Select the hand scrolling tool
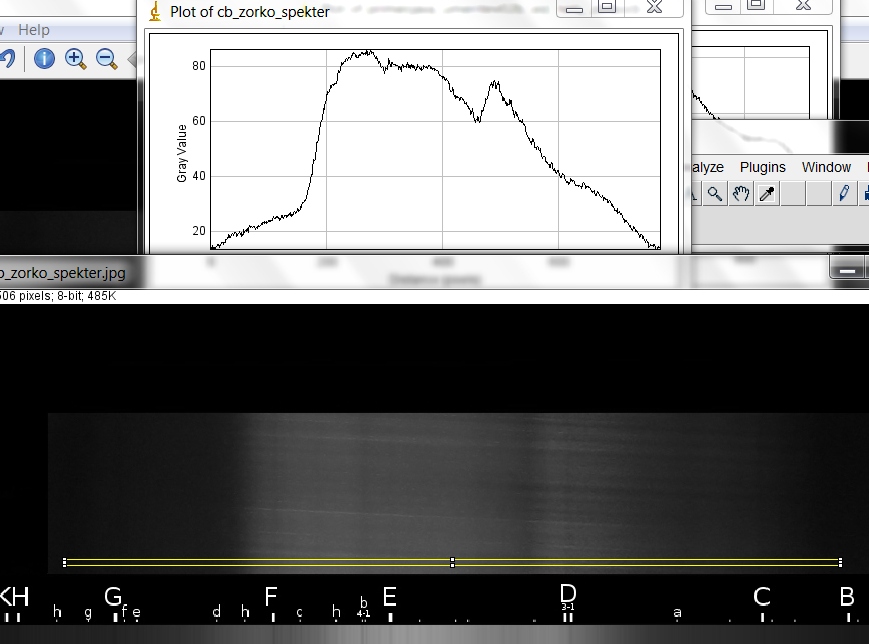869x644 pixels. [x=741, y=193]
